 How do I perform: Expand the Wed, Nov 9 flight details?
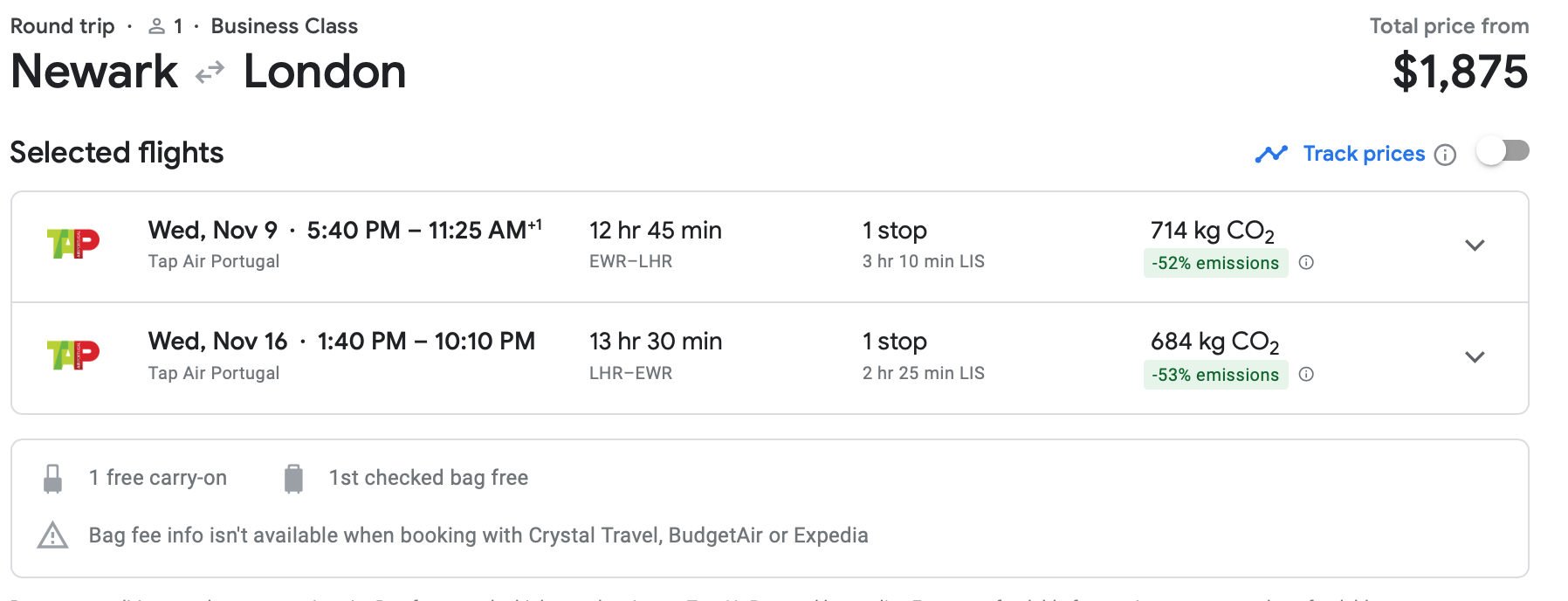(1475, 245)
